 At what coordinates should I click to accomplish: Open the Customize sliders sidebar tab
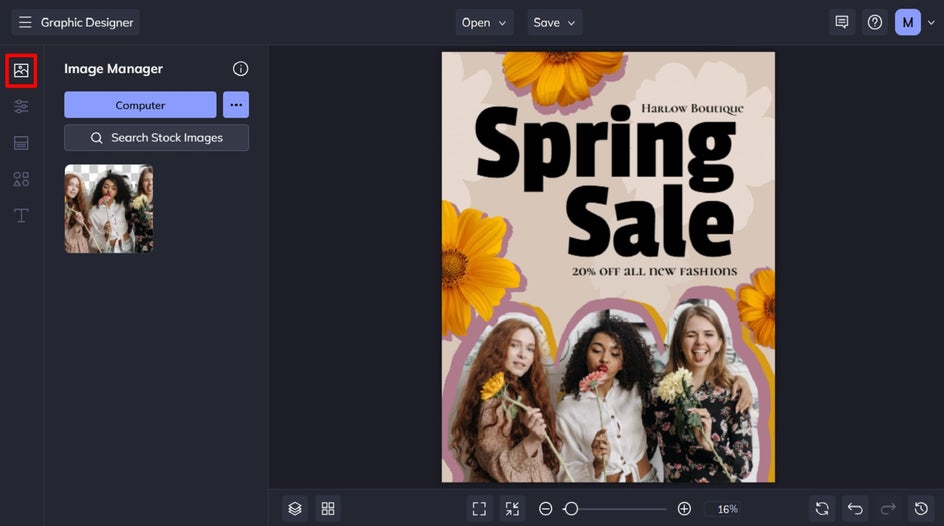[x=21, y=107]
